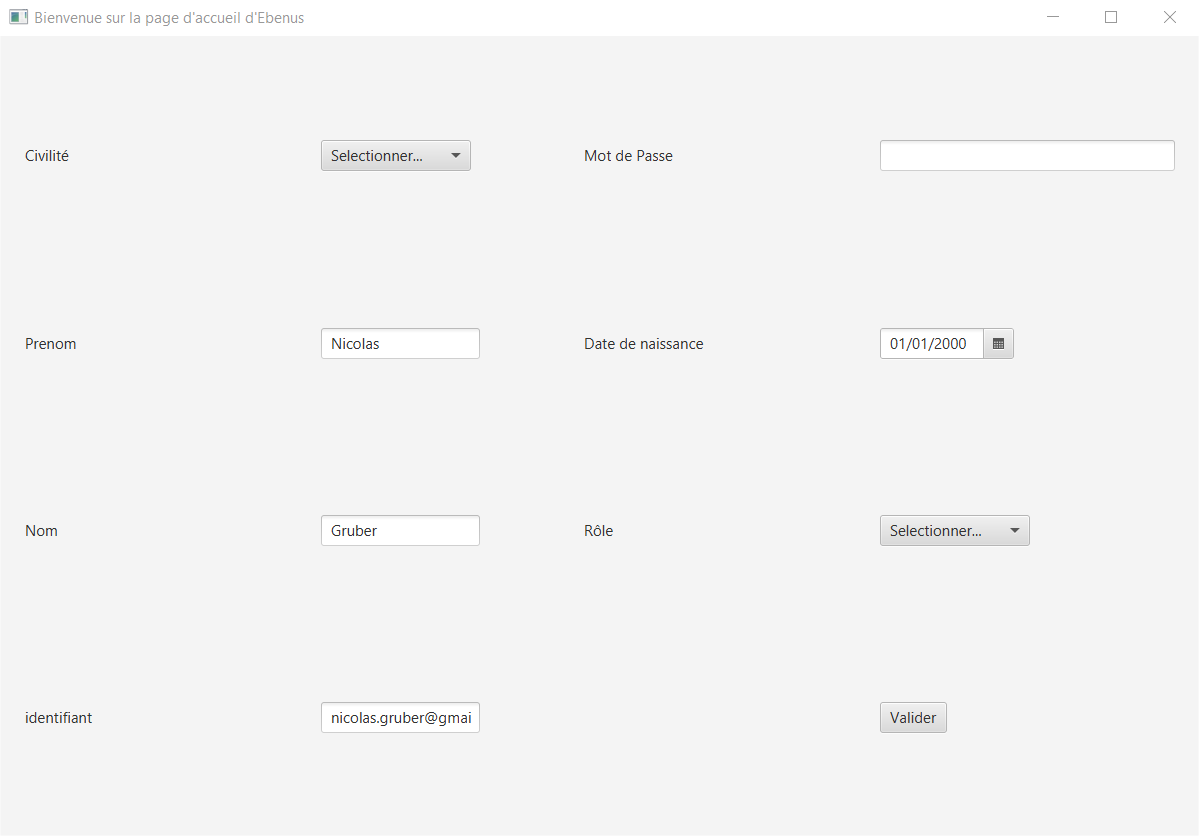This screenshot has width=1199, height=836.
Task: Click the Ebenus app icon in title bar
Action: coord(18,17)
